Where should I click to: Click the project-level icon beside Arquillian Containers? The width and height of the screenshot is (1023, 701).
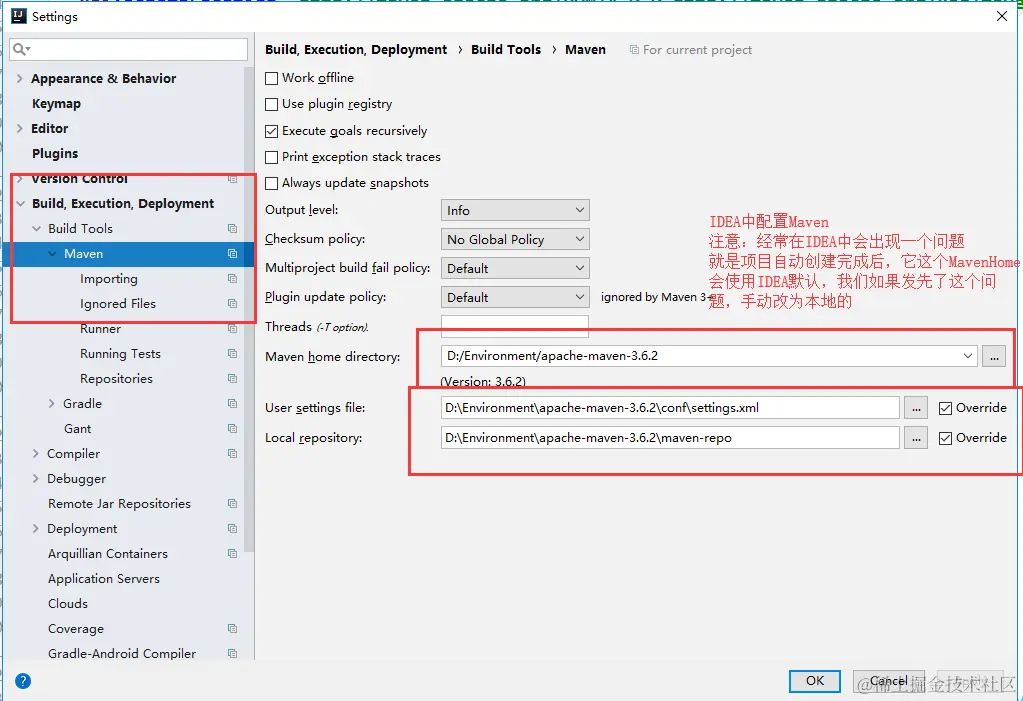[232, 553]
